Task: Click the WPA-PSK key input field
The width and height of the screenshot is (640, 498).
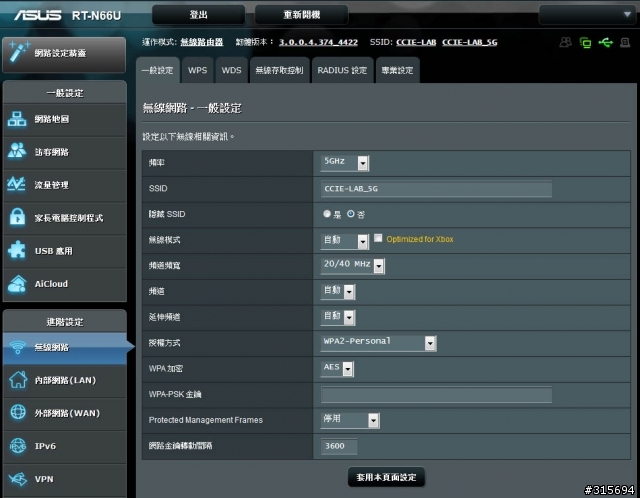Action: click(436, 395)
